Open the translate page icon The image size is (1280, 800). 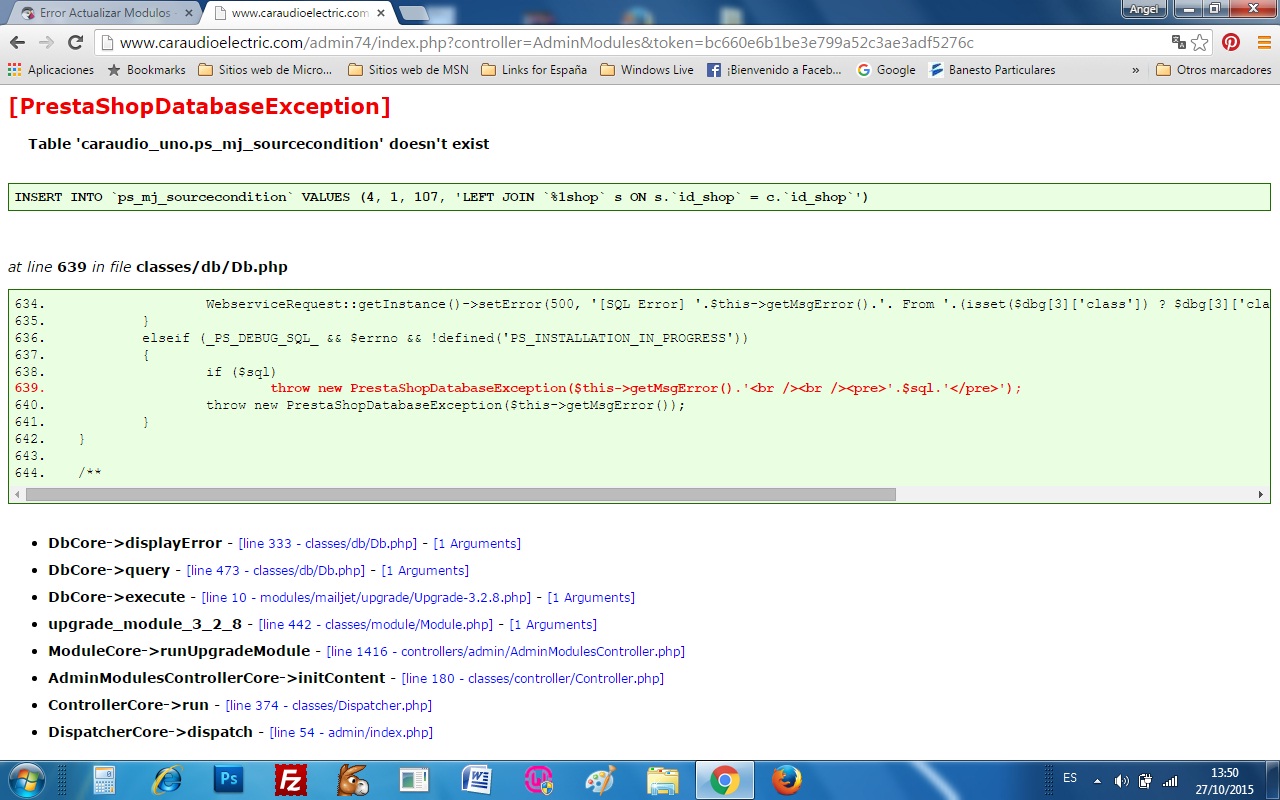1179,42
